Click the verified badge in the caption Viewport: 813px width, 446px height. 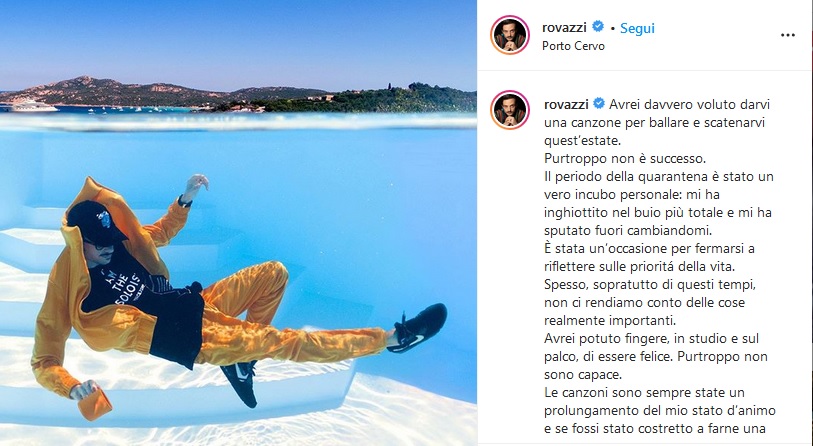tap(598, 104)
